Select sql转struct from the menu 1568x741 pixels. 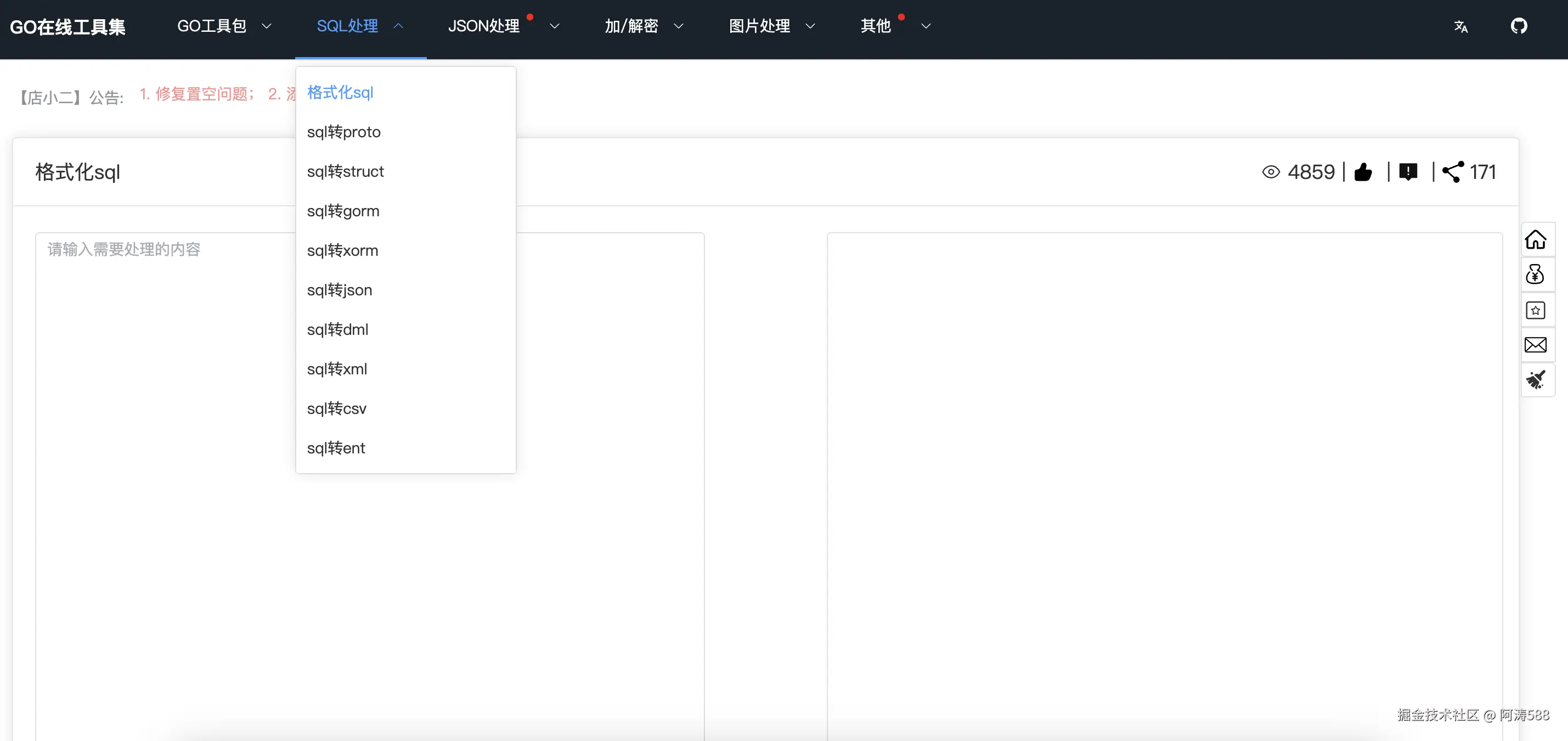[345, 172]
